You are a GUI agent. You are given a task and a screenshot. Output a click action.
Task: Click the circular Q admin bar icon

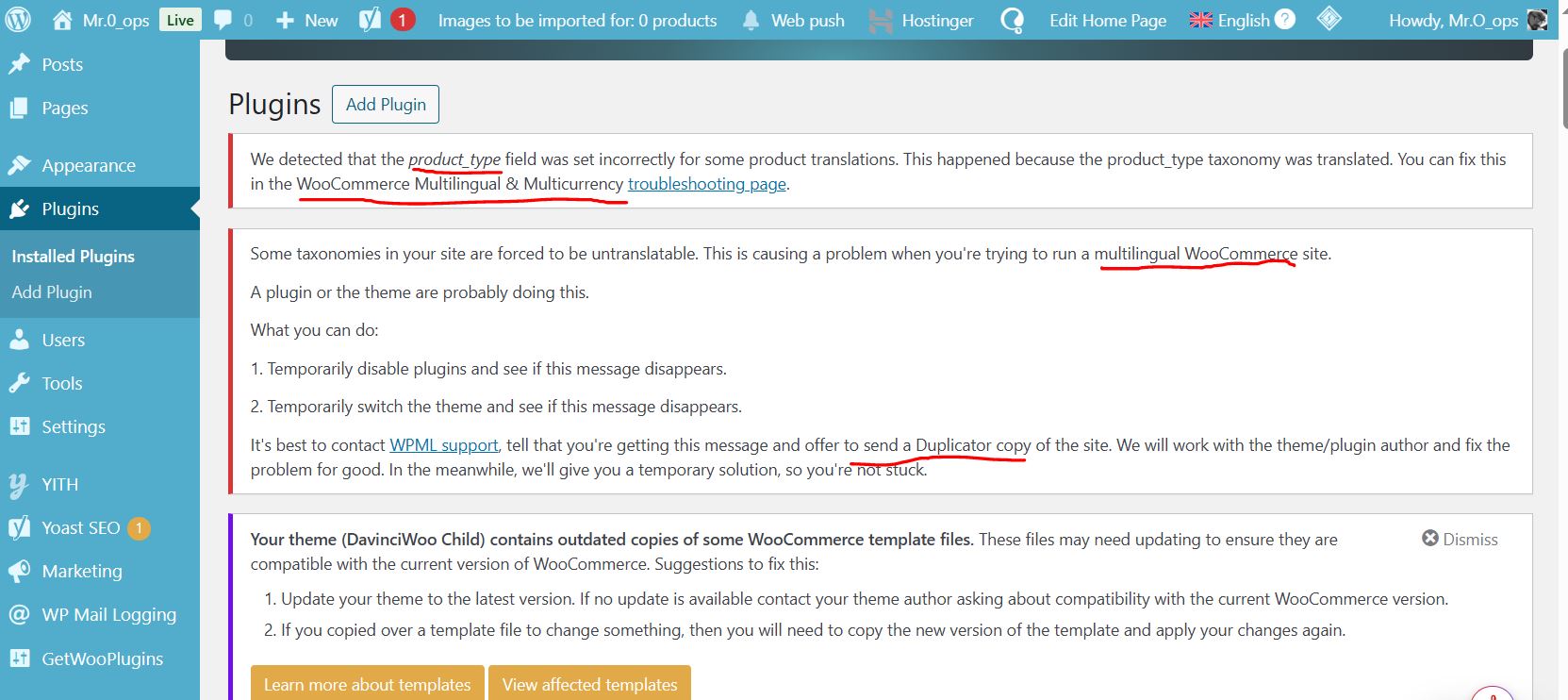pos(1012,21)
